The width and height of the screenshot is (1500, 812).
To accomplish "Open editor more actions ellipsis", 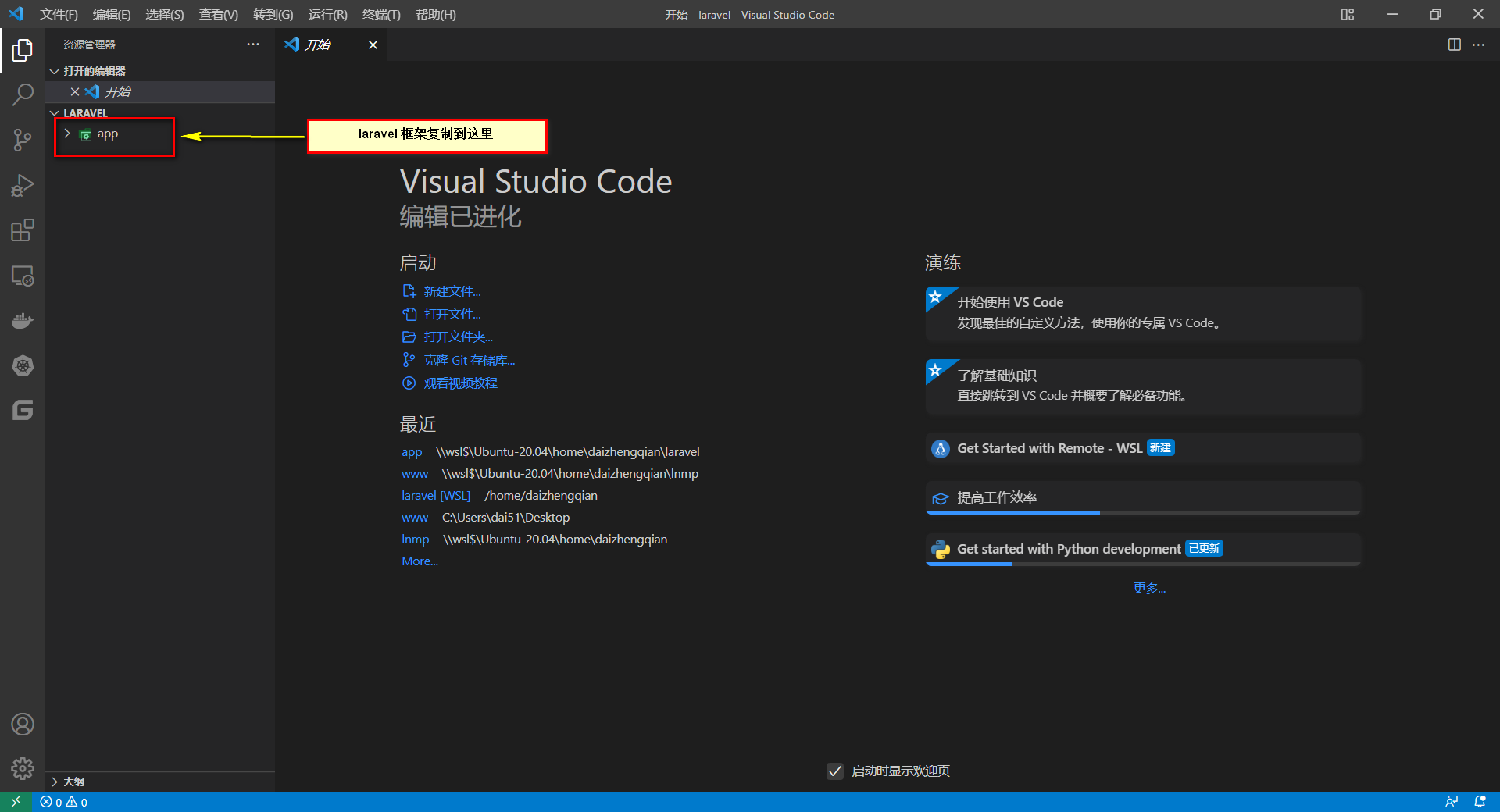I will [1478, 45].
